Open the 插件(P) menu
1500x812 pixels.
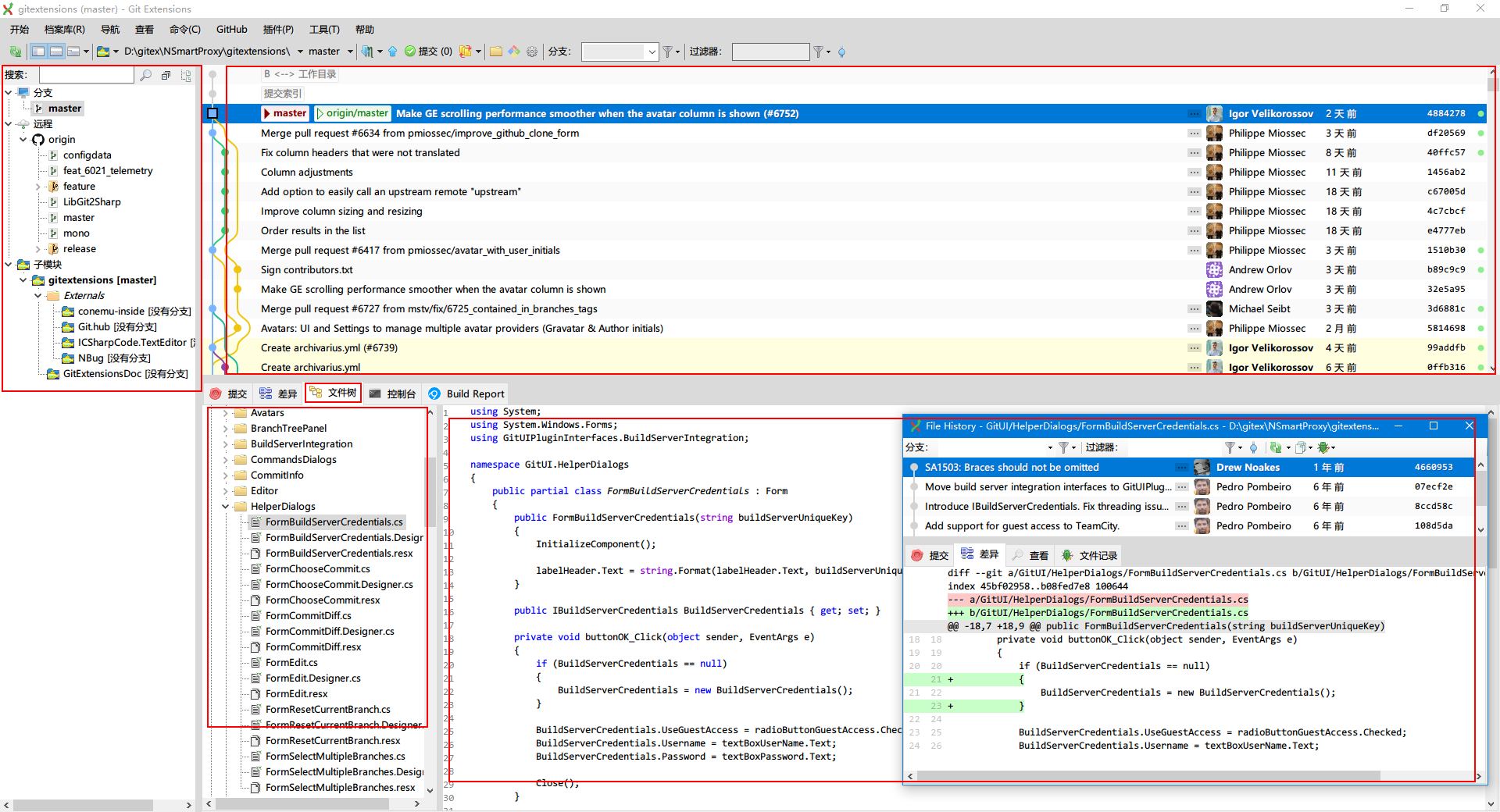coord(278,29)
